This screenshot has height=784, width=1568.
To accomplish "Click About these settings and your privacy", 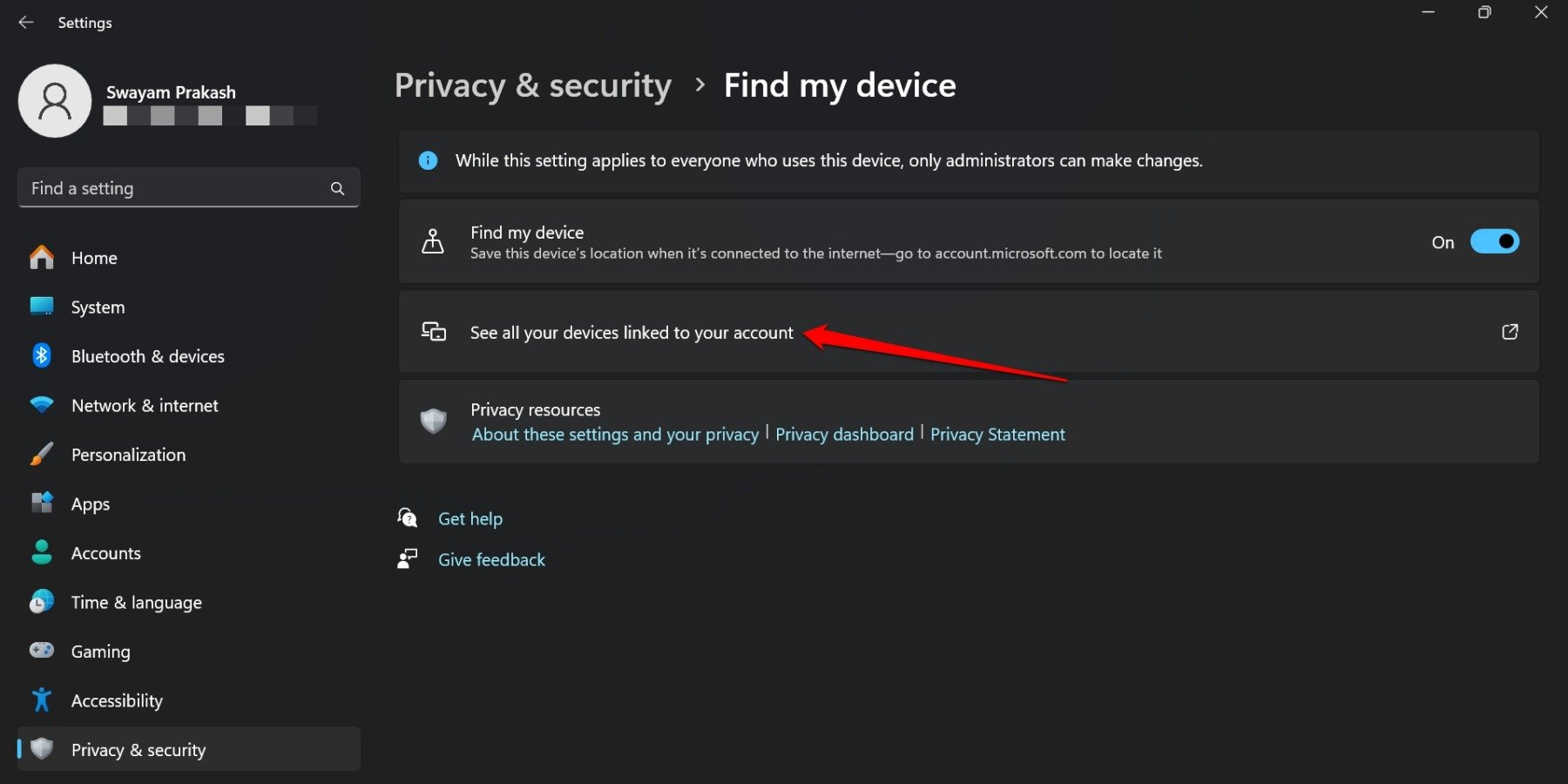I will point(614,434).
